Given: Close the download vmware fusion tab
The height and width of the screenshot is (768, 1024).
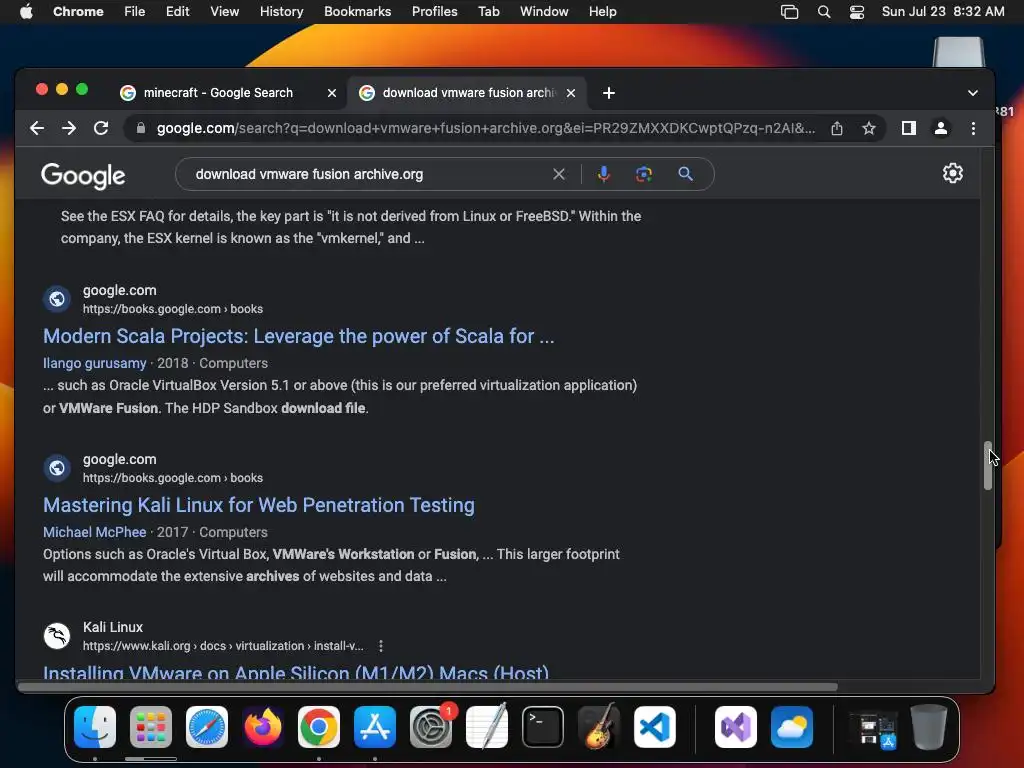Looking at the screenshot, I should pyautogui.click(x=571, y=93).
